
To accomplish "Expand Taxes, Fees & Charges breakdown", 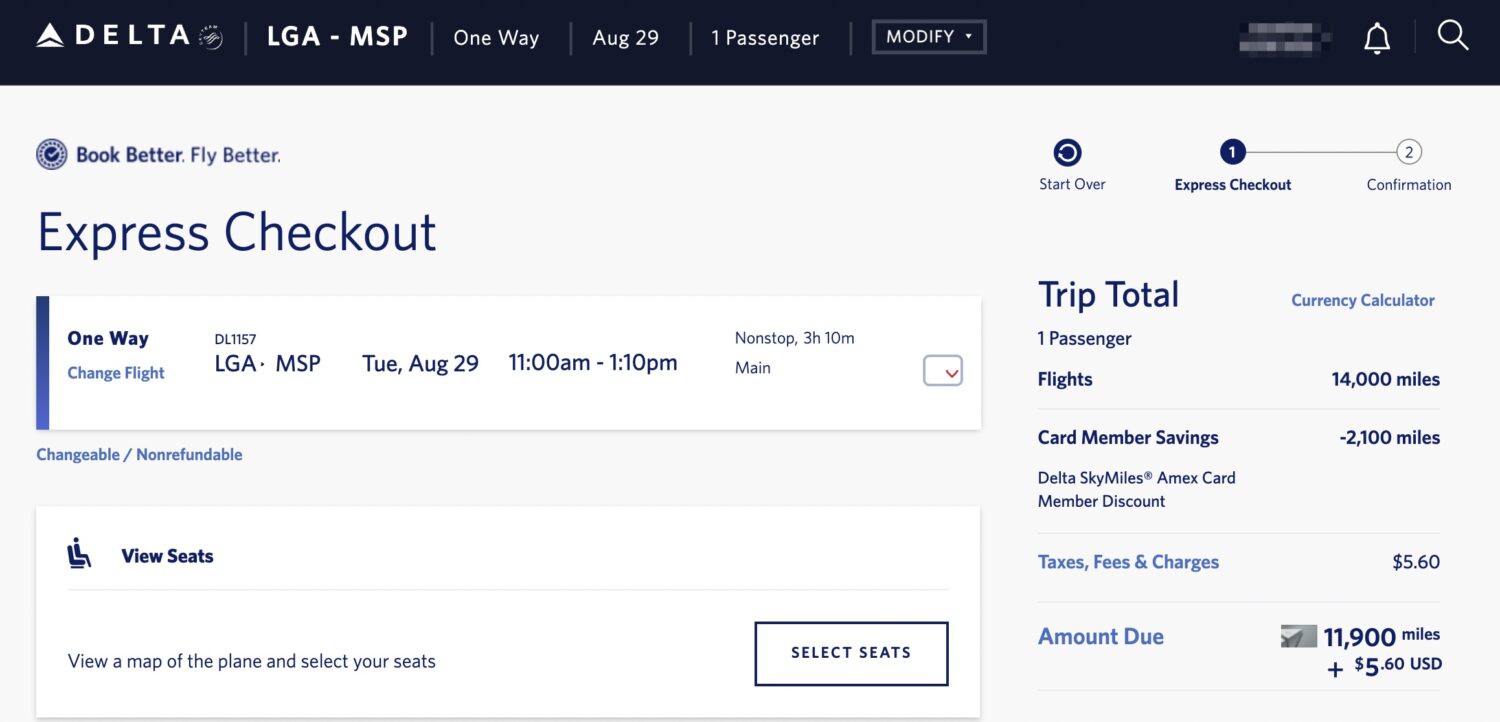I will tap(1128, 561).
